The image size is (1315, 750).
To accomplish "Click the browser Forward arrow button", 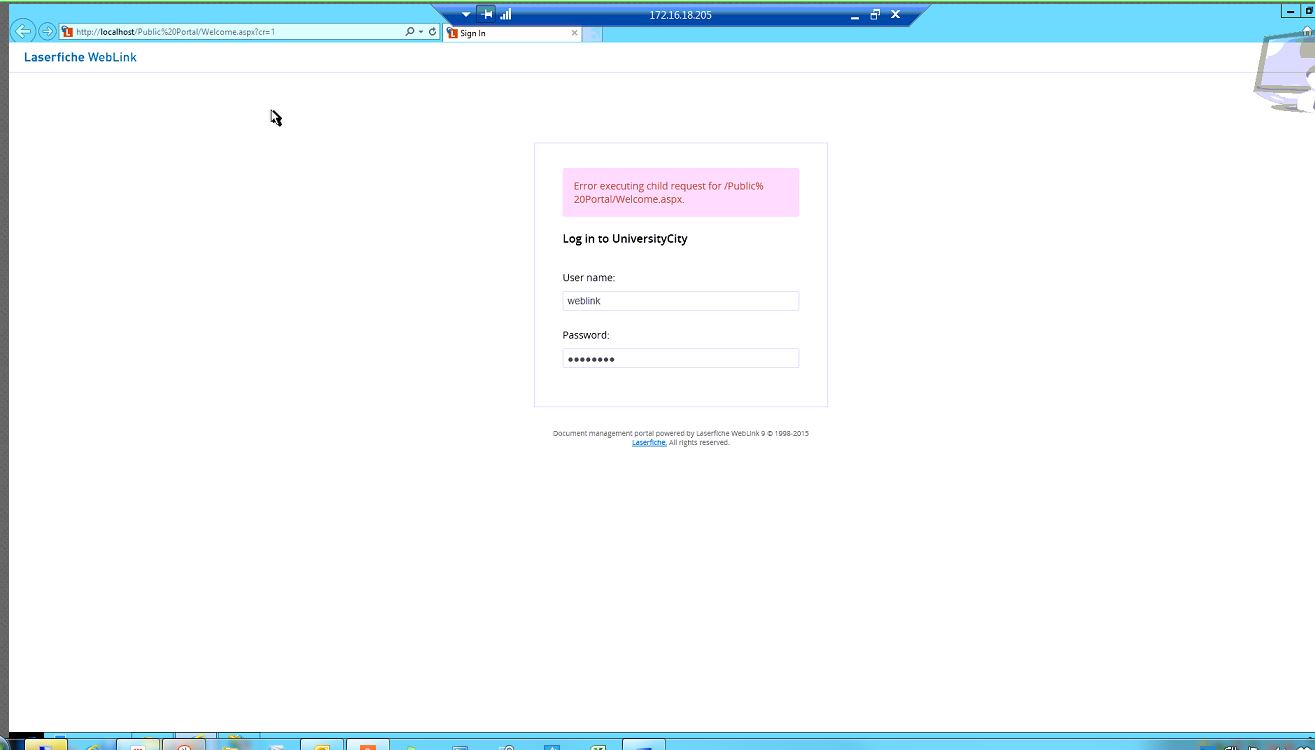I will tap(46, 31).
